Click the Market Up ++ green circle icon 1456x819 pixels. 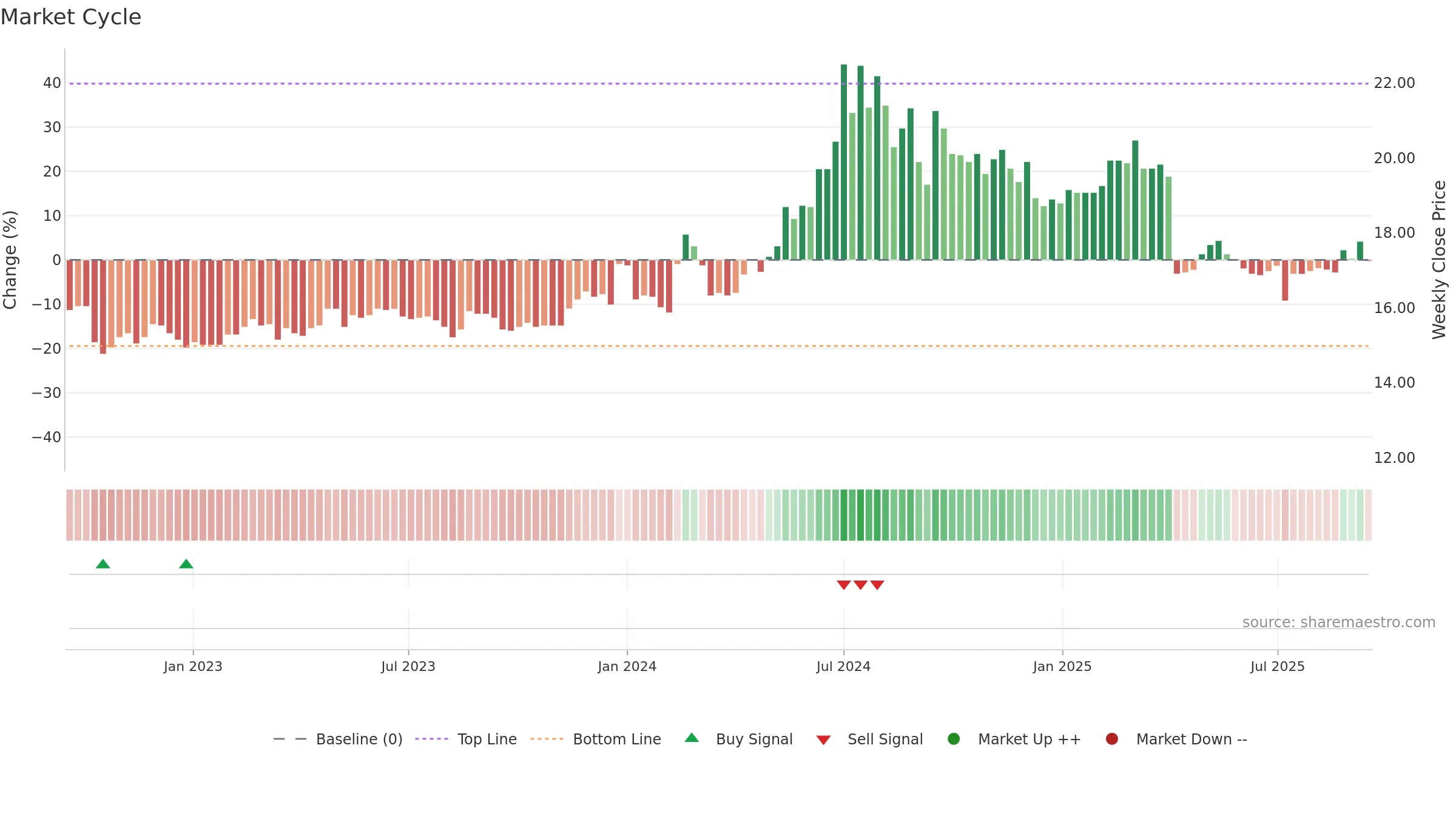point(954,739)
